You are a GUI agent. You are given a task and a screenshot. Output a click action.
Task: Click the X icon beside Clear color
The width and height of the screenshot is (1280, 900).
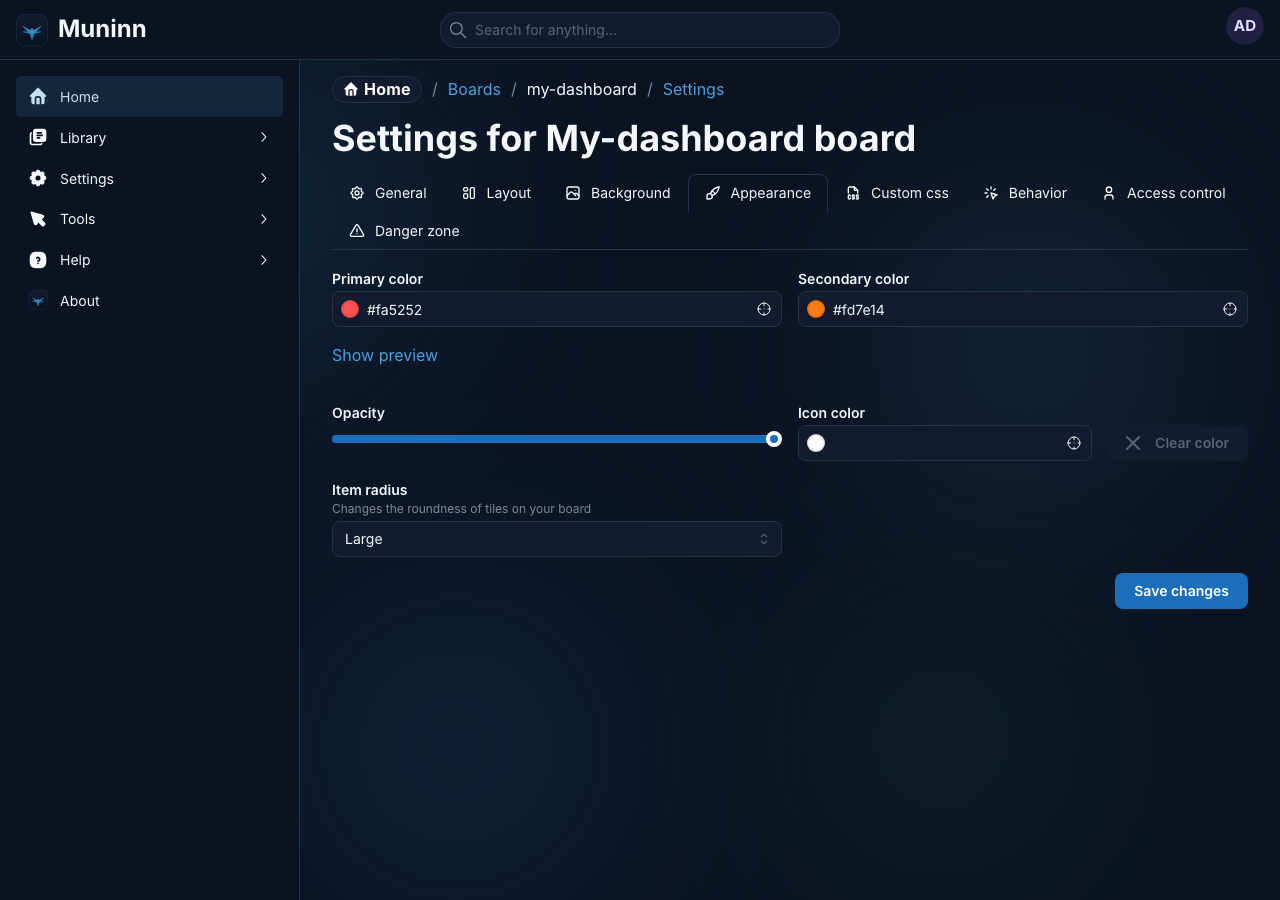click(x=1133, y=443)
